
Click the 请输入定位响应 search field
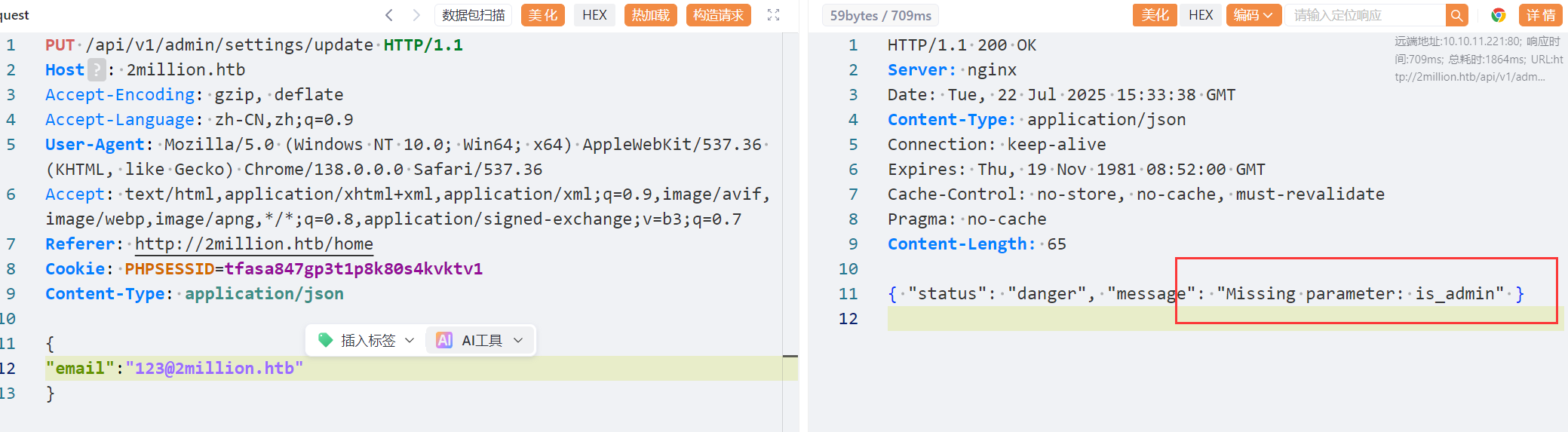(1365, 15)
